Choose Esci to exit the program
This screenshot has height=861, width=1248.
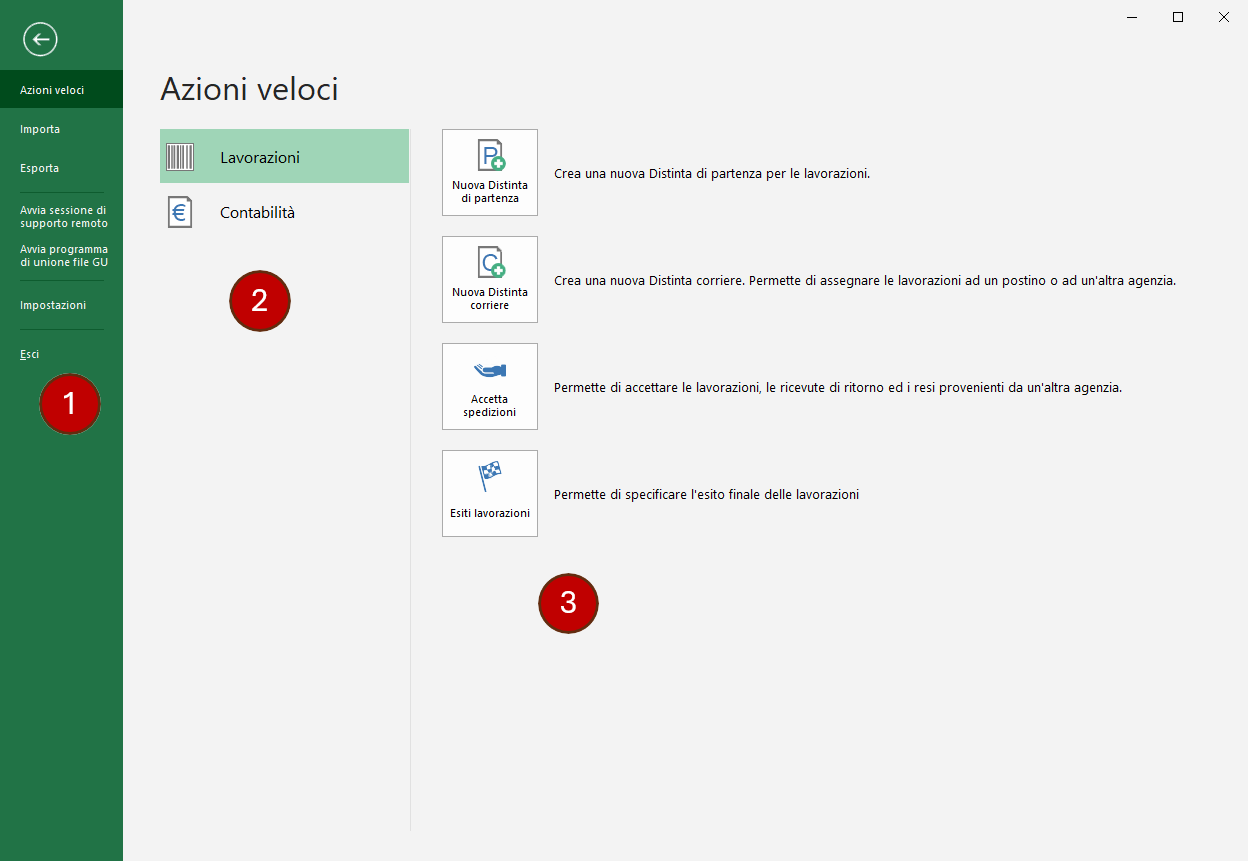click(30, 354)
